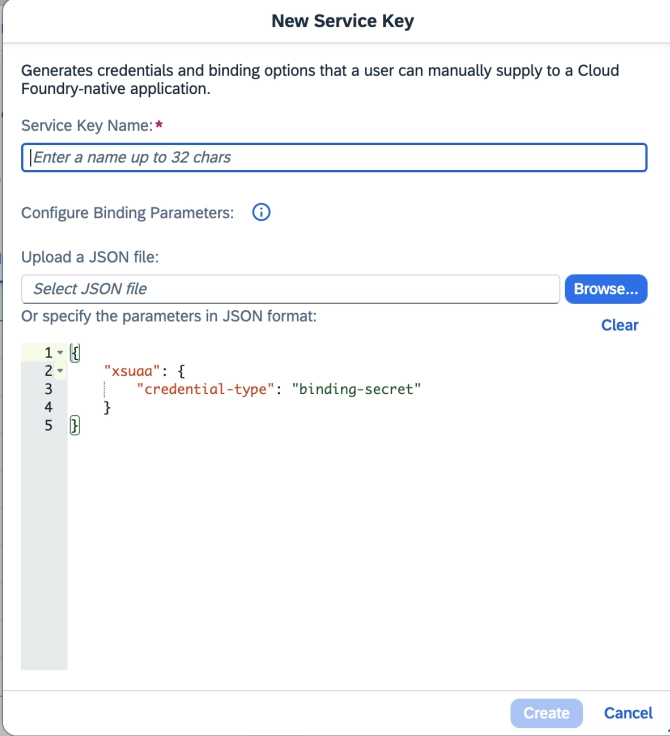The height and width of the screenshot is (736, 670).
Task: Open the Configure Binding Parameters info icon
Action: (262, 213)
